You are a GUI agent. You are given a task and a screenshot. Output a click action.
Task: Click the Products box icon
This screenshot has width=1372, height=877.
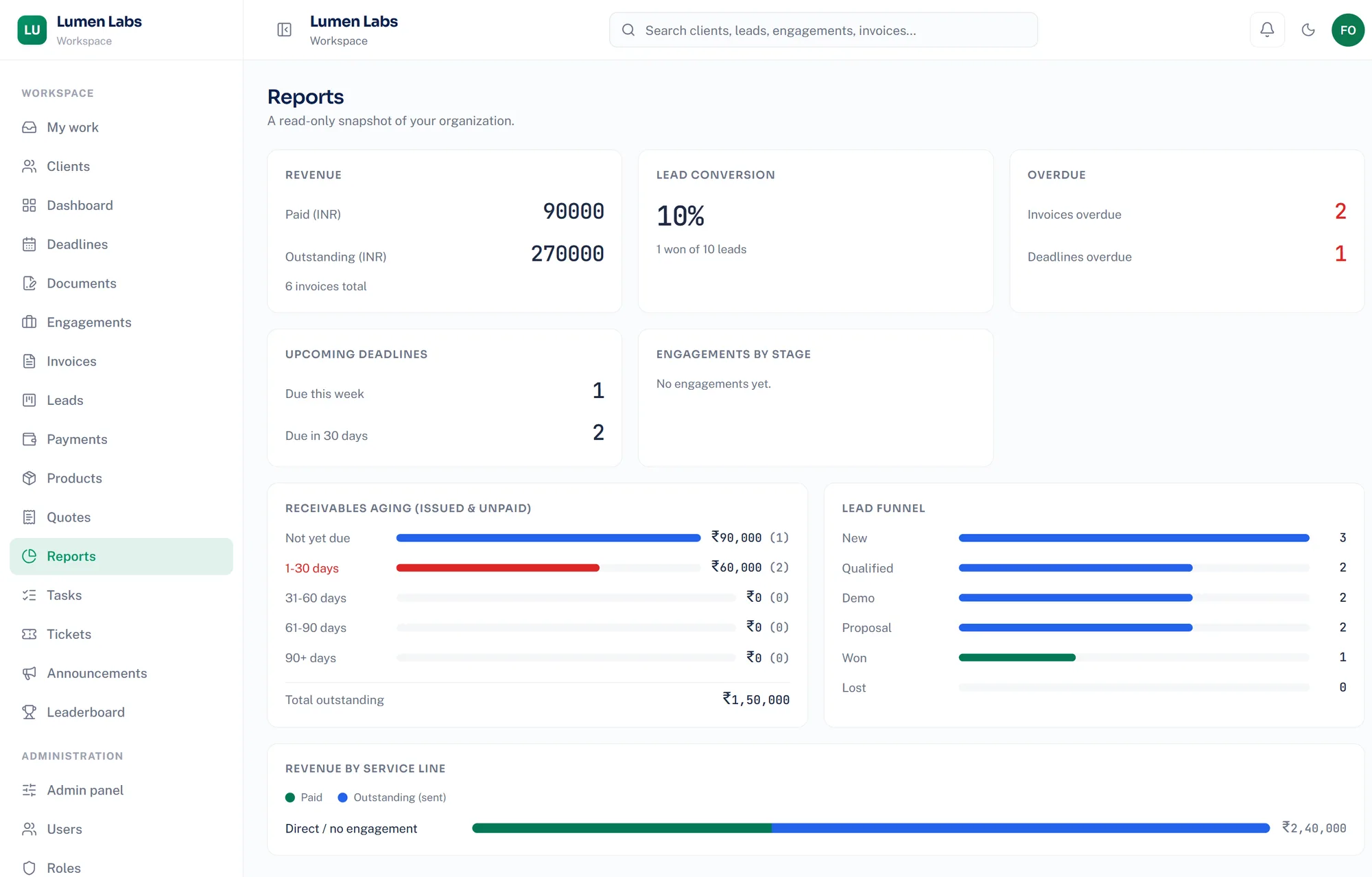click(29, 478)
